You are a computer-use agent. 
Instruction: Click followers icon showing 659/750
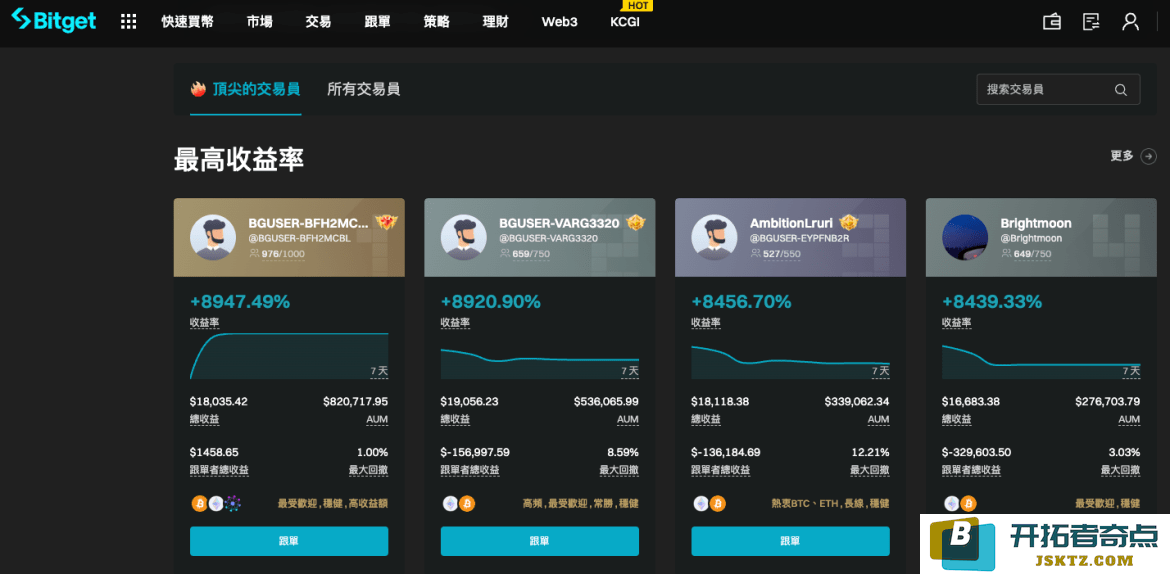(x=504, y=254)
